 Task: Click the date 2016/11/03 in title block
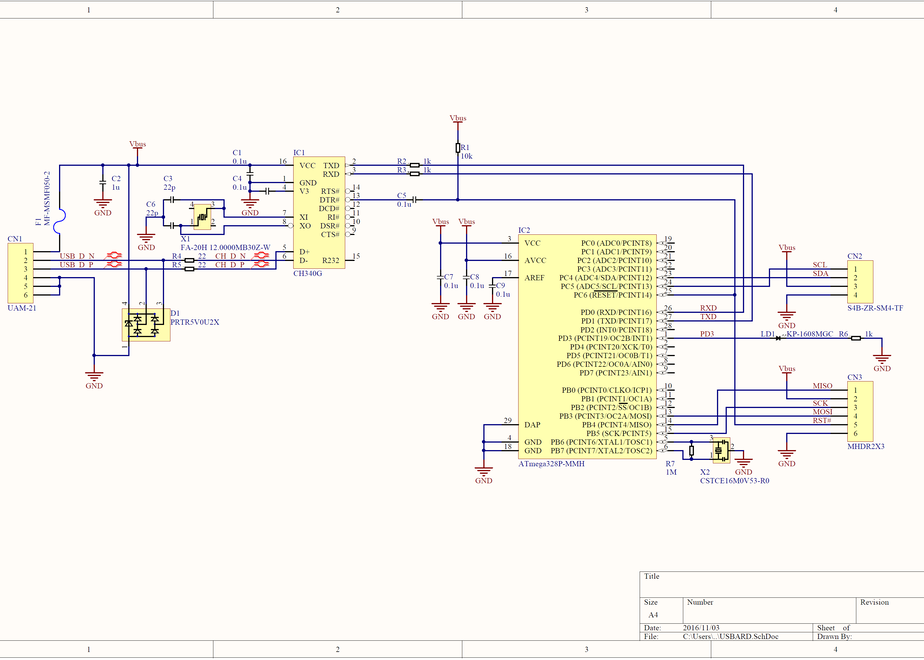(x=702, y=628)
